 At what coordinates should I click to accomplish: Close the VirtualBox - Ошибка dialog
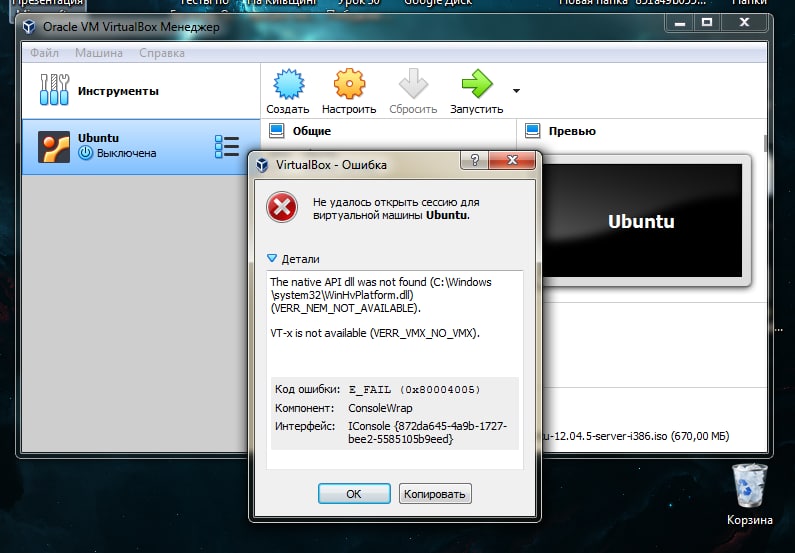coord(512,160)
